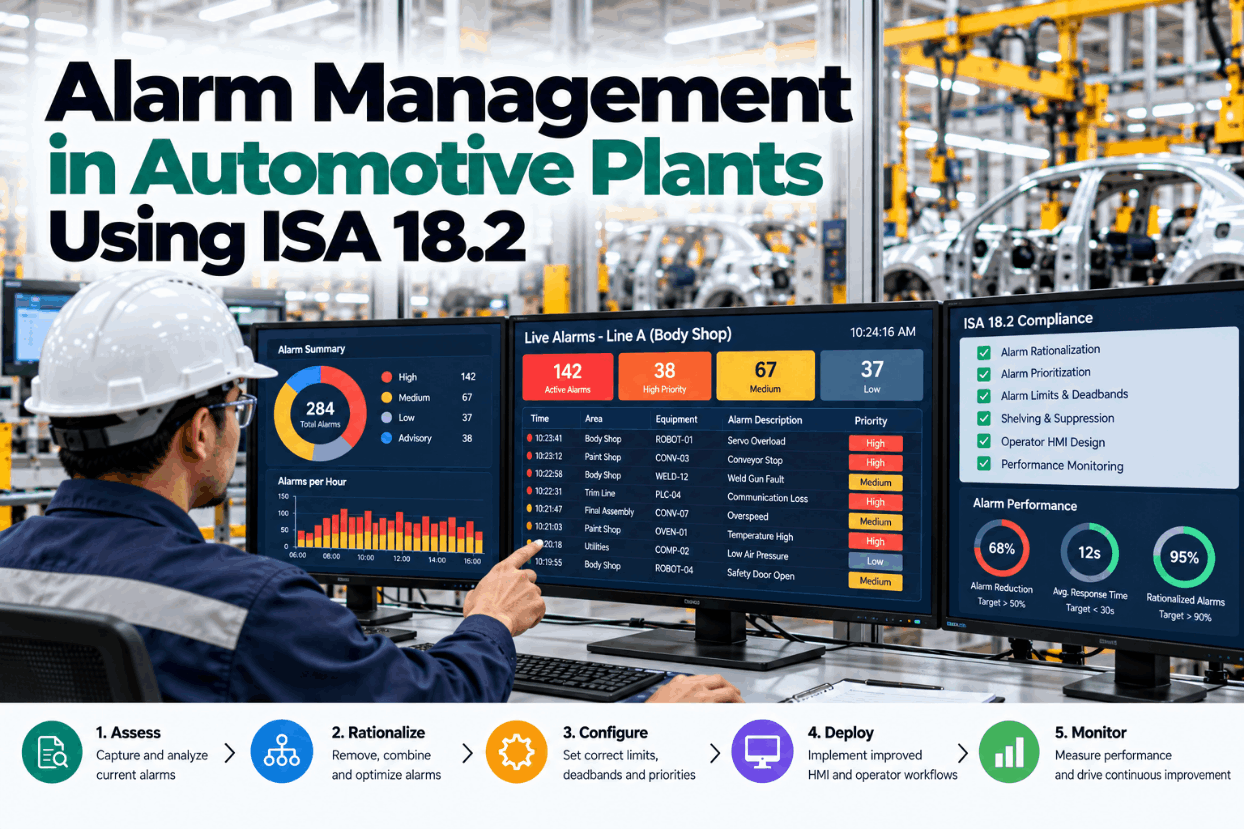The image size is (1244, 829).
Task: Click status dot beside 10:21:47 alarm
Action: (530, 510)
